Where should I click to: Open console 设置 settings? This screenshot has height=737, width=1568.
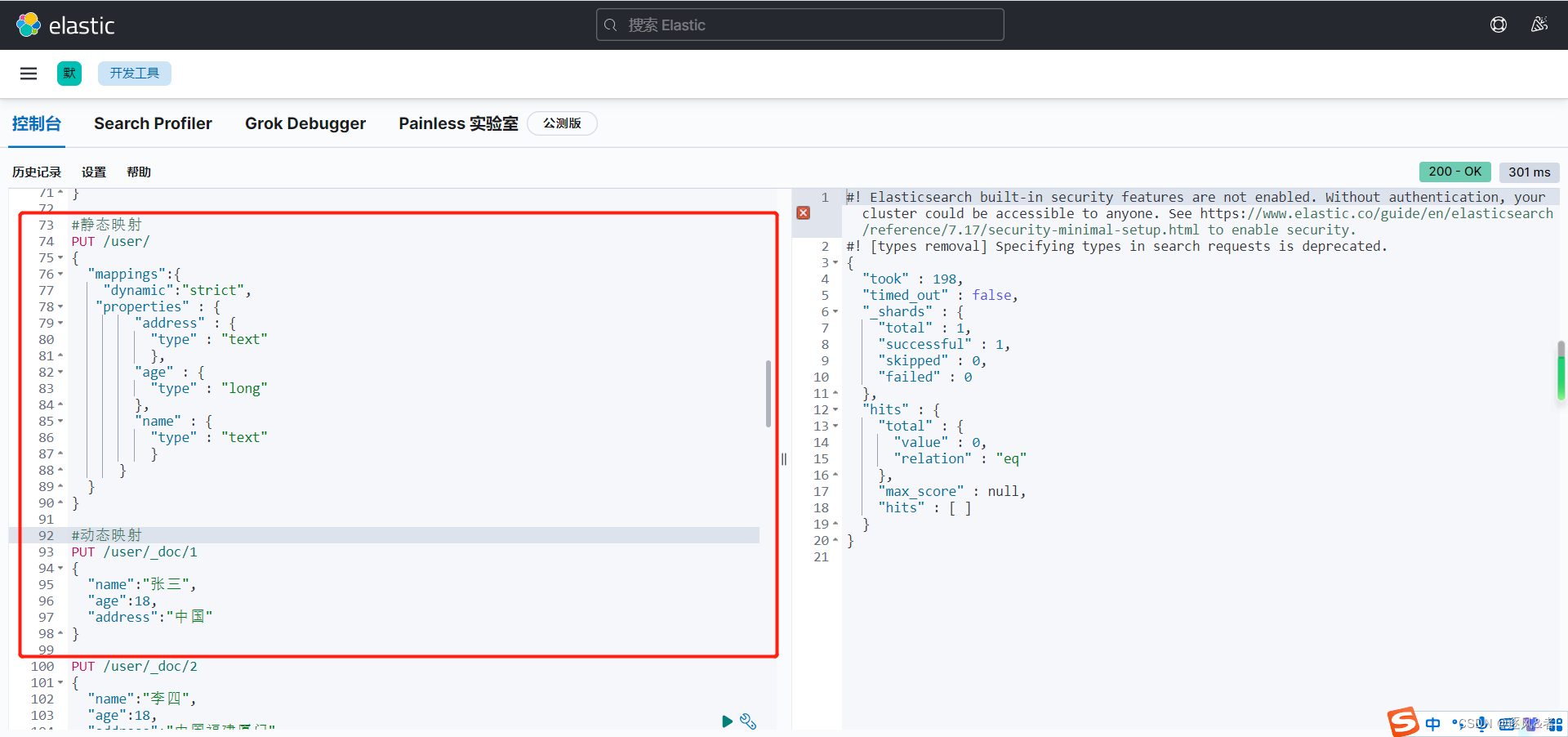tap(93, 172)
